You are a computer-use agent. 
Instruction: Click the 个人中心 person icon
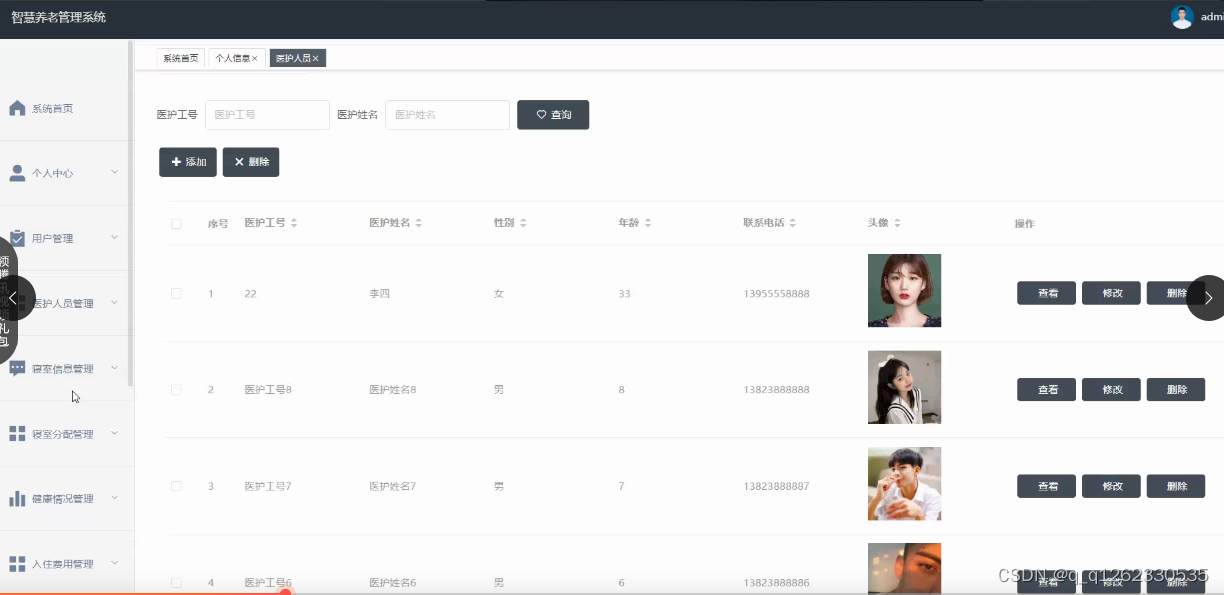[x=17, y=172]
